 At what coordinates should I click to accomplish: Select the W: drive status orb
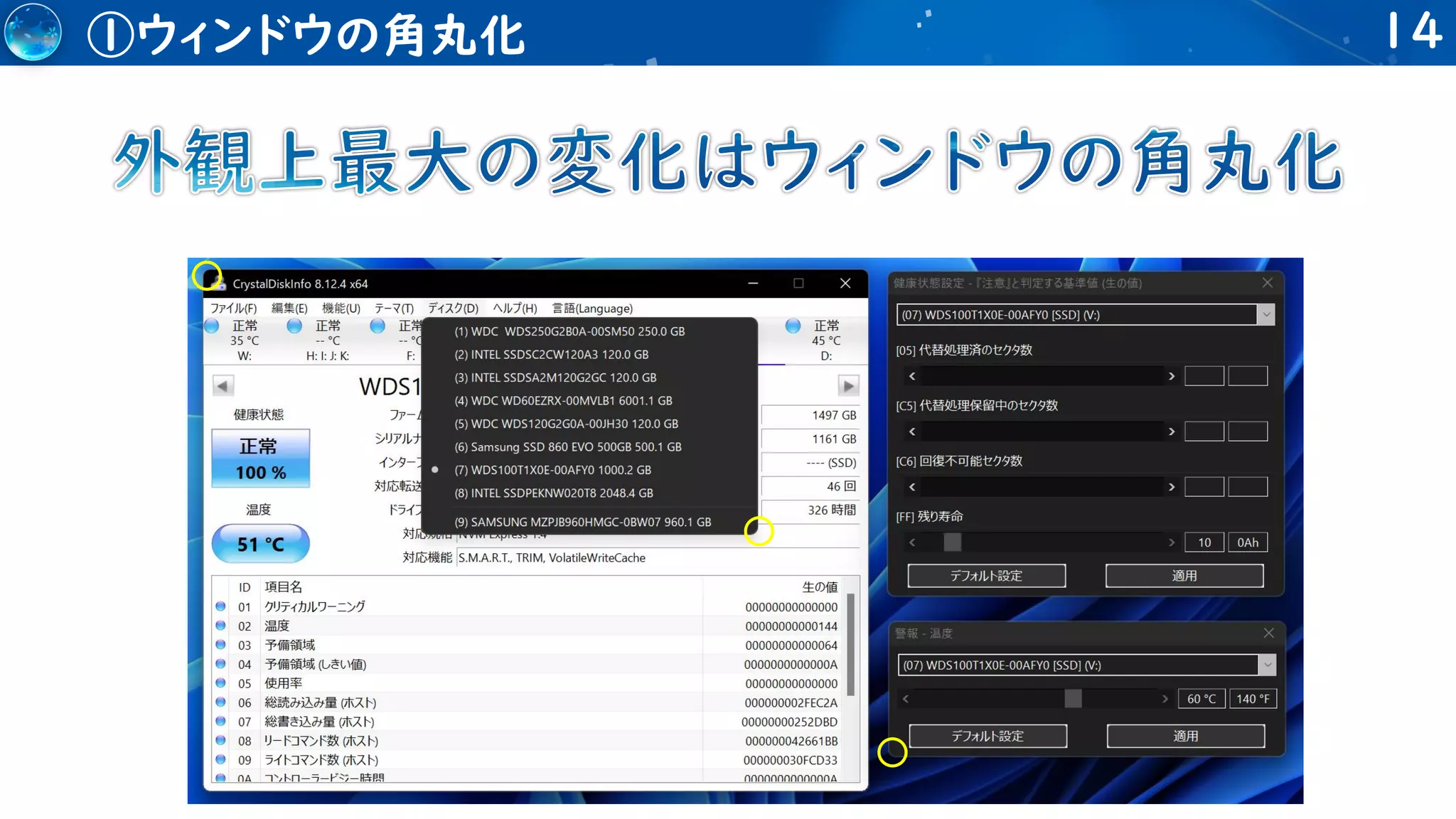pyautogui.click(x=212, y=326)
